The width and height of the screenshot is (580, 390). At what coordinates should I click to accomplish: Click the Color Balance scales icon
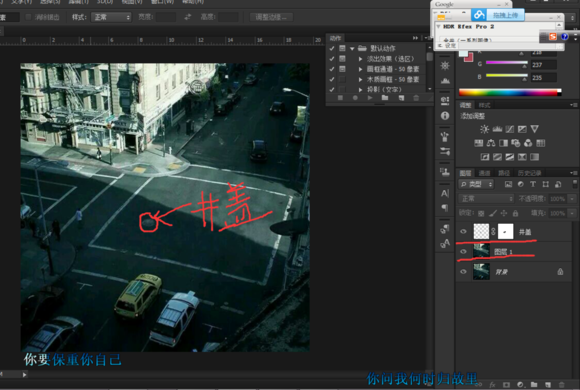[x=491, y=143]
